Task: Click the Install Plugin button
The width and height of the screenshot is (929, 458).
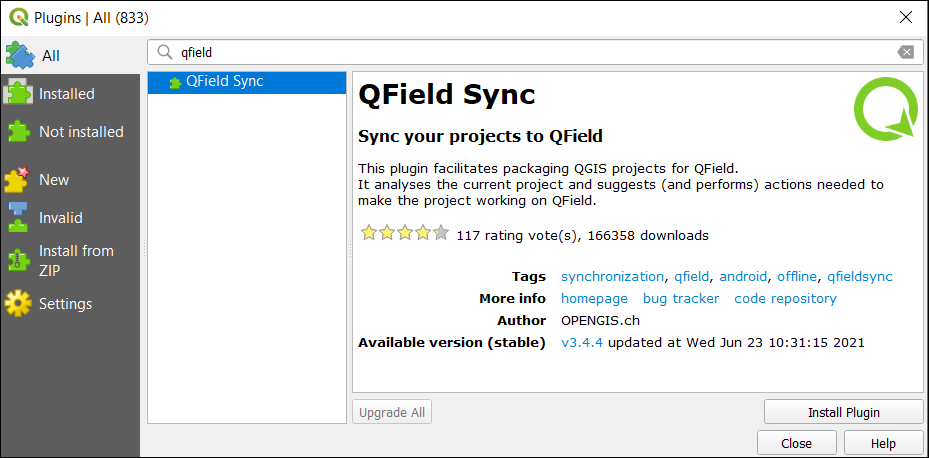Action: [844, 412]
